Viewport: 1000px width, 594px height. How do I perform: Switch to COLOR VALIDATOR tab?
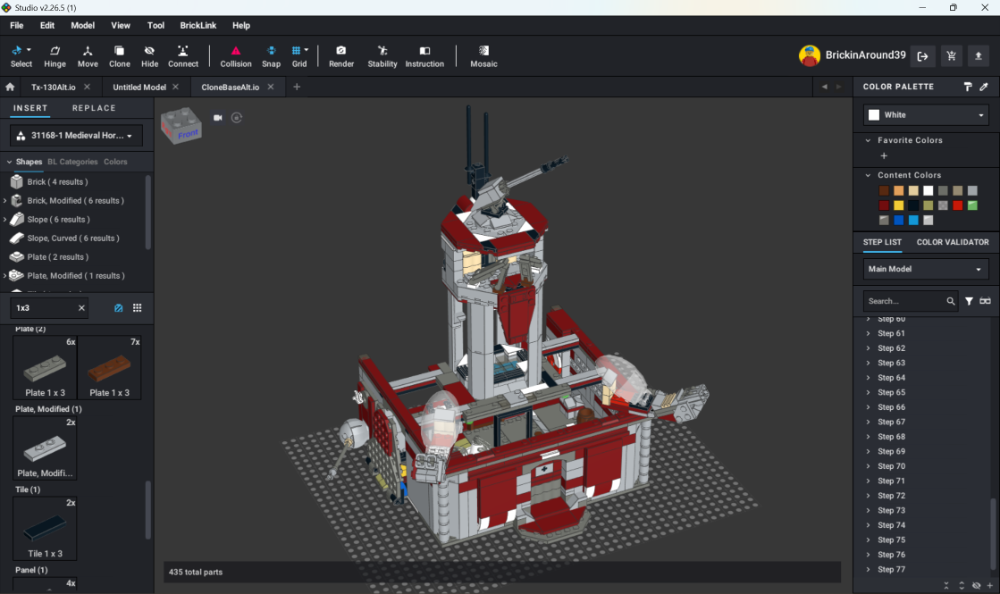pyautogui.click(x=952, y=242)
